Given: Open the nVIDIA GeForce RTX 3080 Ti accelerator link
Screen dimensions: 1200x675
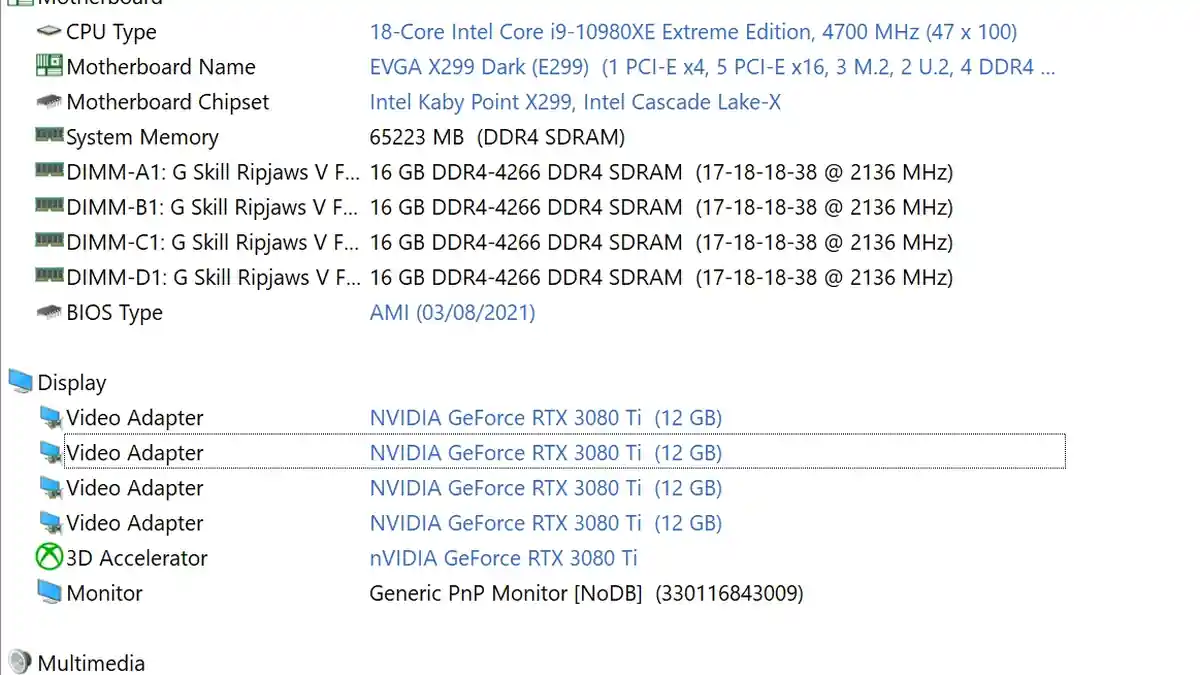Looking at the screenshot, I should coord(504,558).
